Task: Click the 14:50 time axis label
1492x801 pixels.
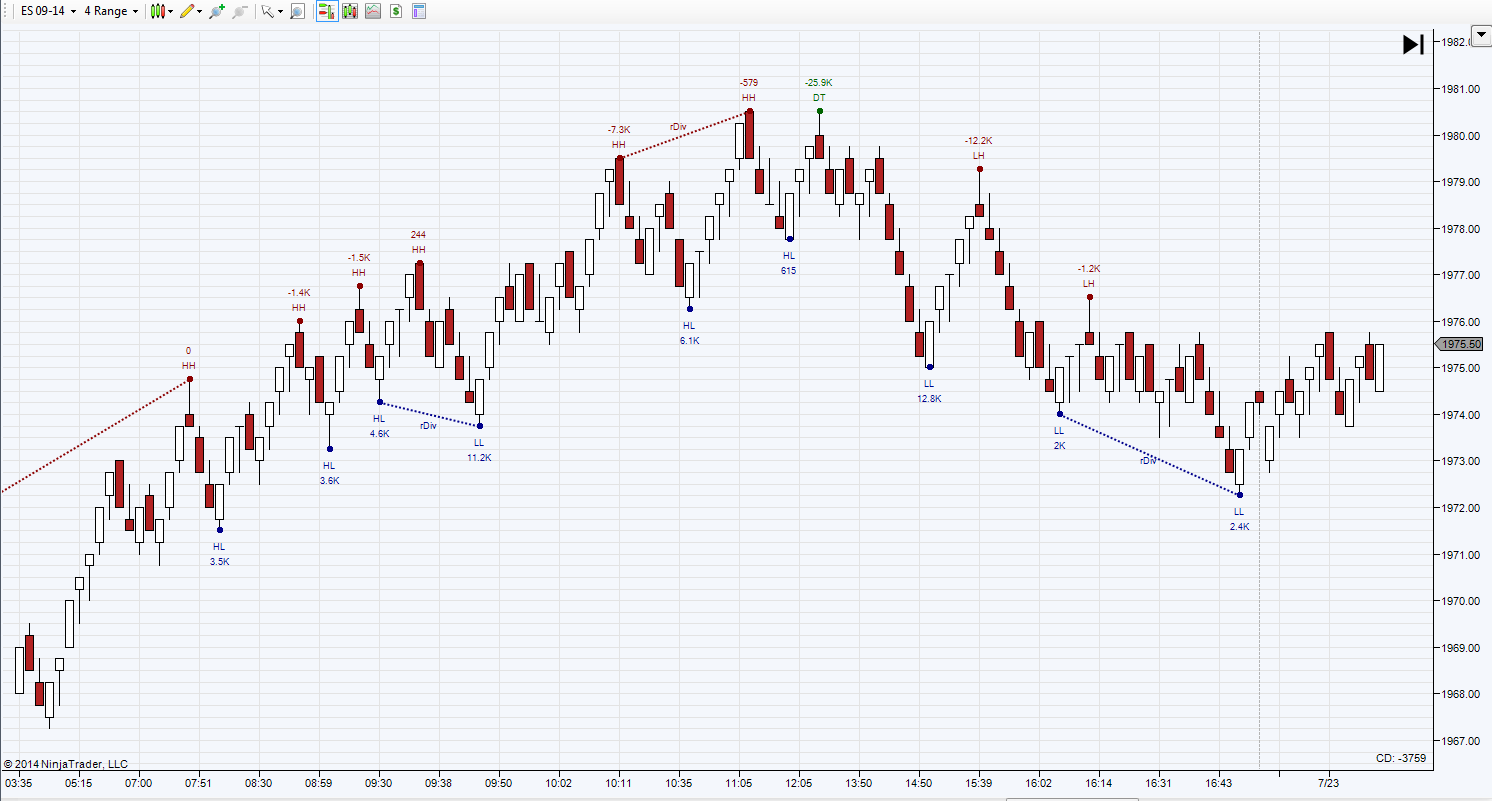Action: click(x=919, y=782)
